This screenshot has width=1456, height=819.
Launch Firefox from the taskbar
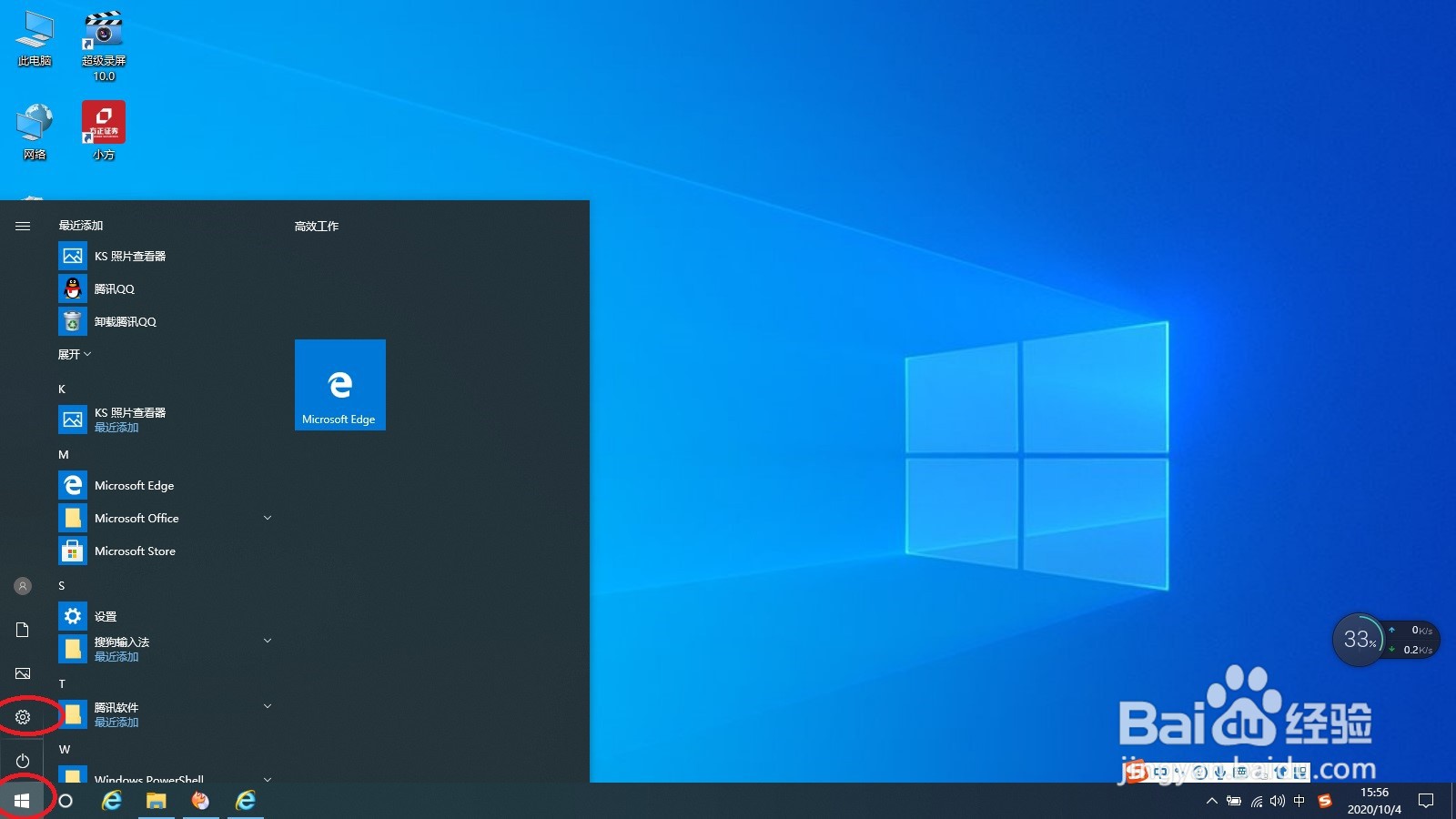click(x=199, y=801)
